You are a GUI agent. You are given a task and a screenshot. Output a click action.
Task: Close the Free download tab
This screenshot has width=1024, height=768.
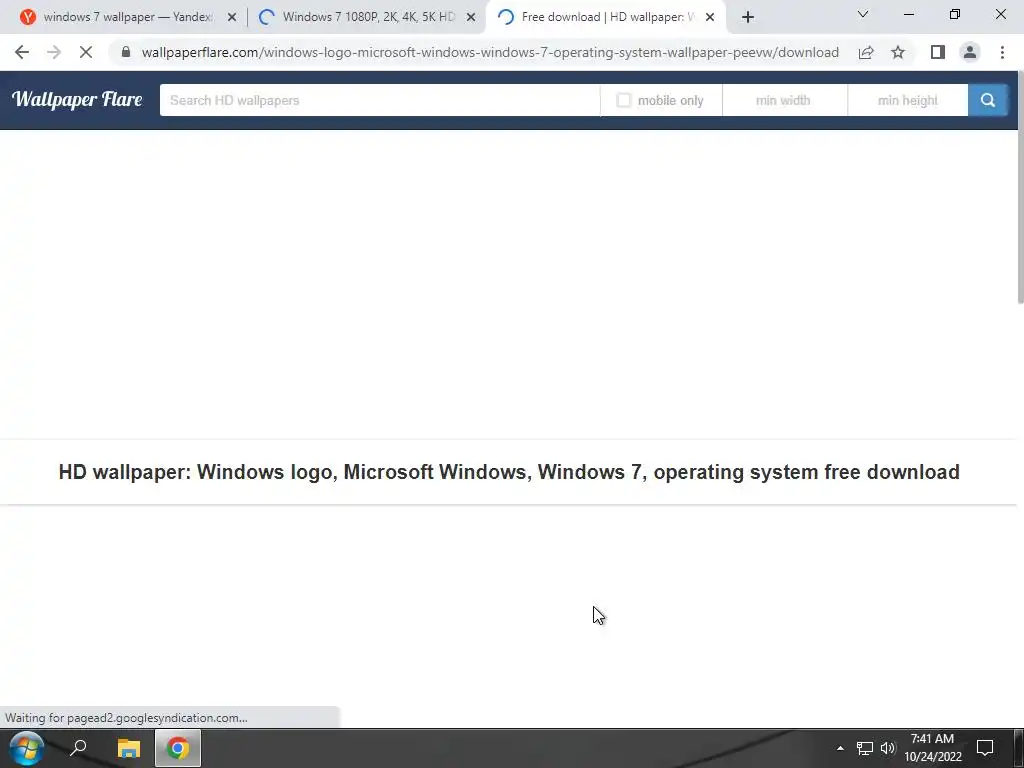(x=710, y=18)
